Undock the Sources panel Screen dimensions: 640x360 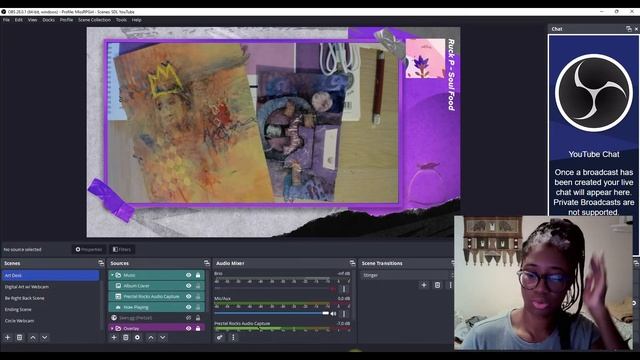[207, 263]
